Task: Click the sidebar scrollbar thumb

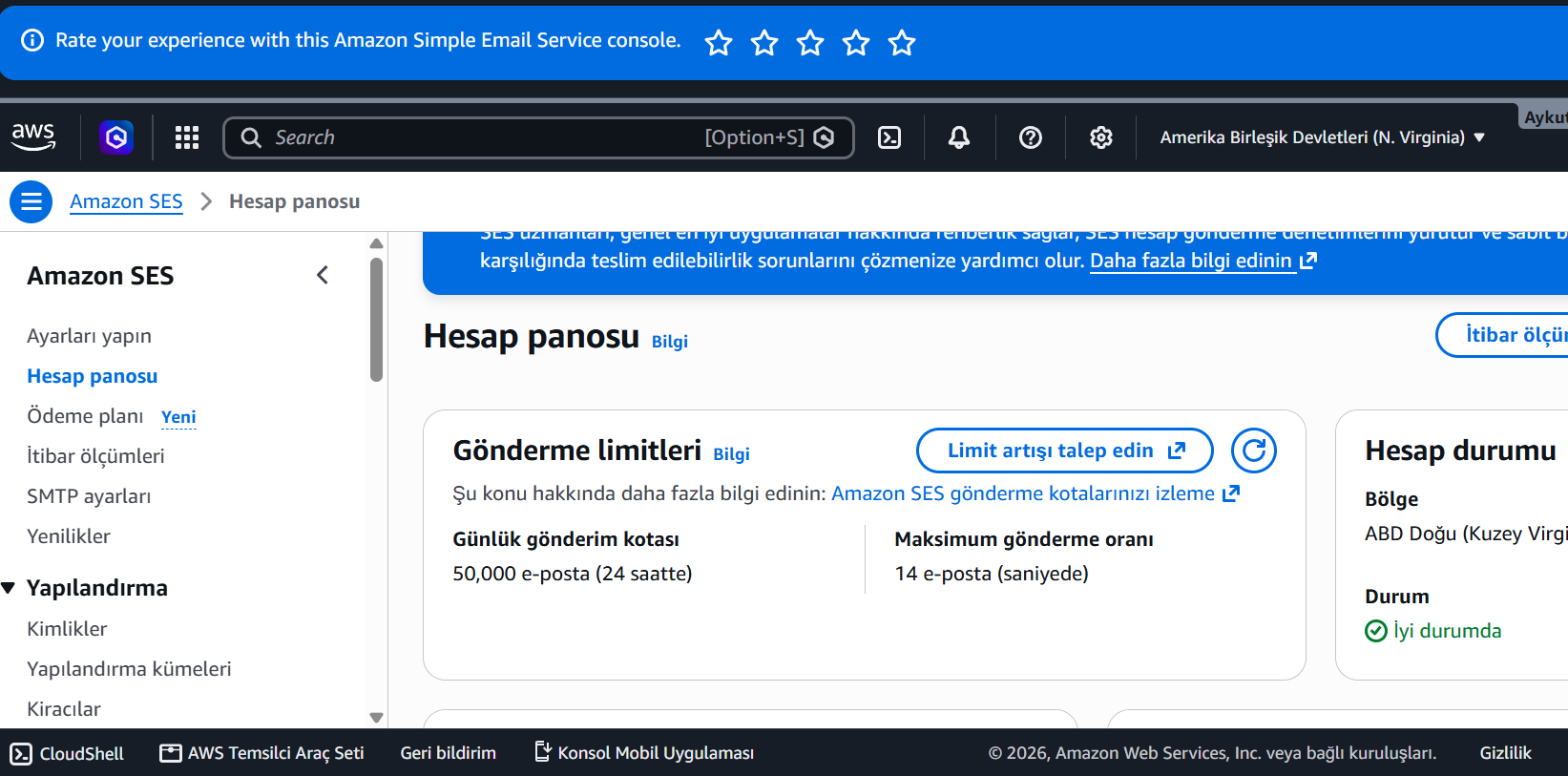Action: (376, 319)
